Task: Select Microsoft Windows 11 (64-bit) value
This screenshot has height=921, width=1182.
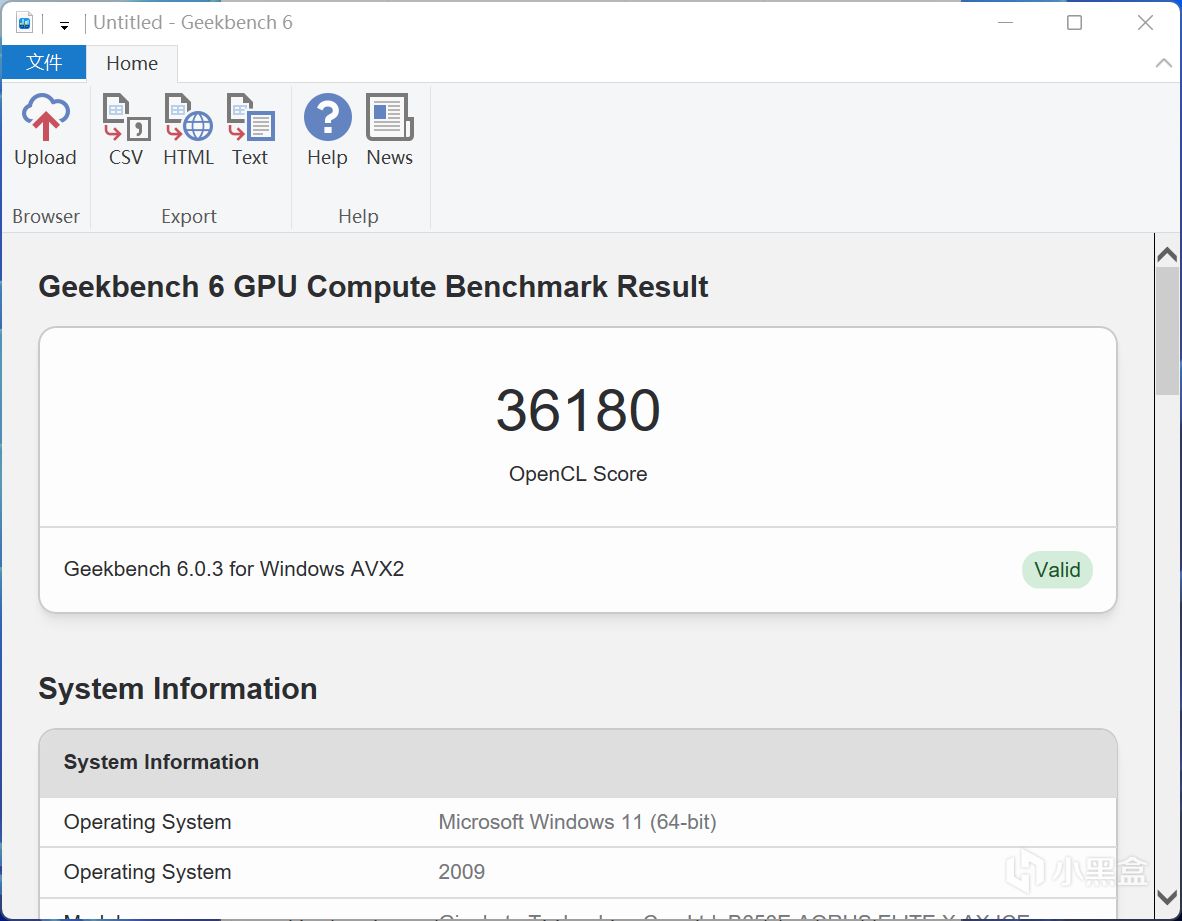Action: (577, 822)
